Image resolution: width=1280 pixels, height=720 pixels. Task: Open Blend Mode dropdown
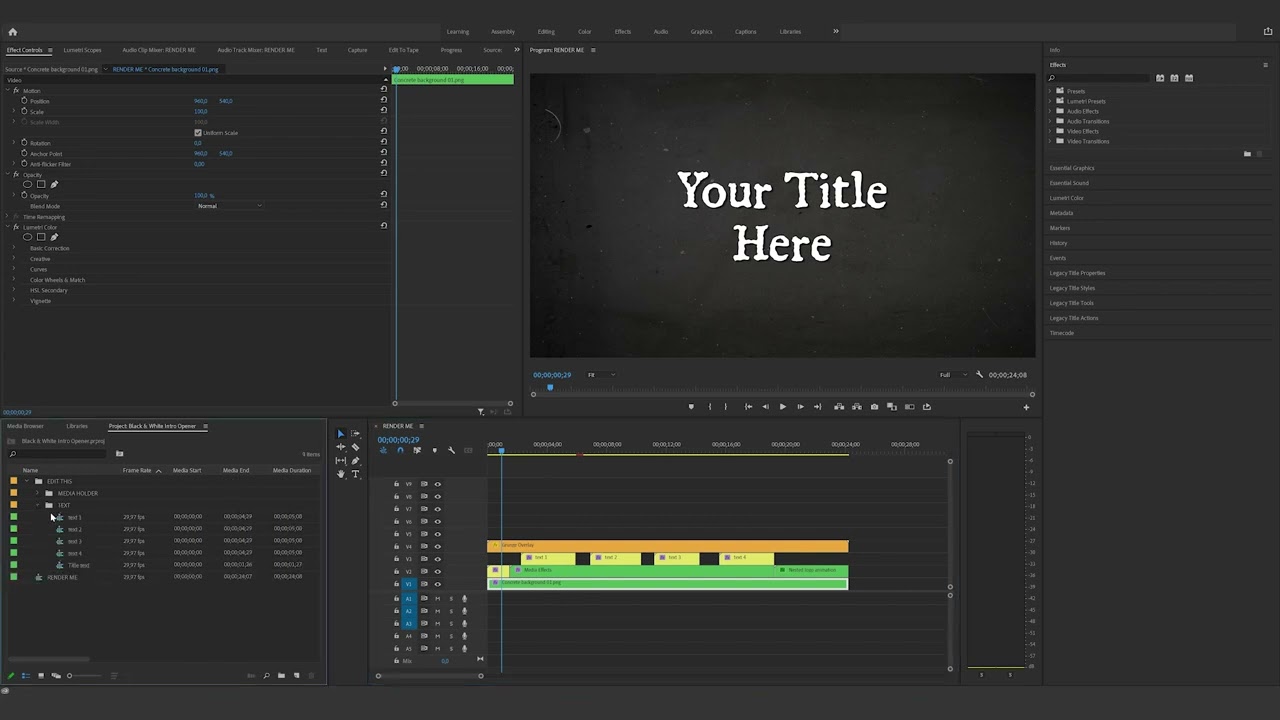(230, 206)
